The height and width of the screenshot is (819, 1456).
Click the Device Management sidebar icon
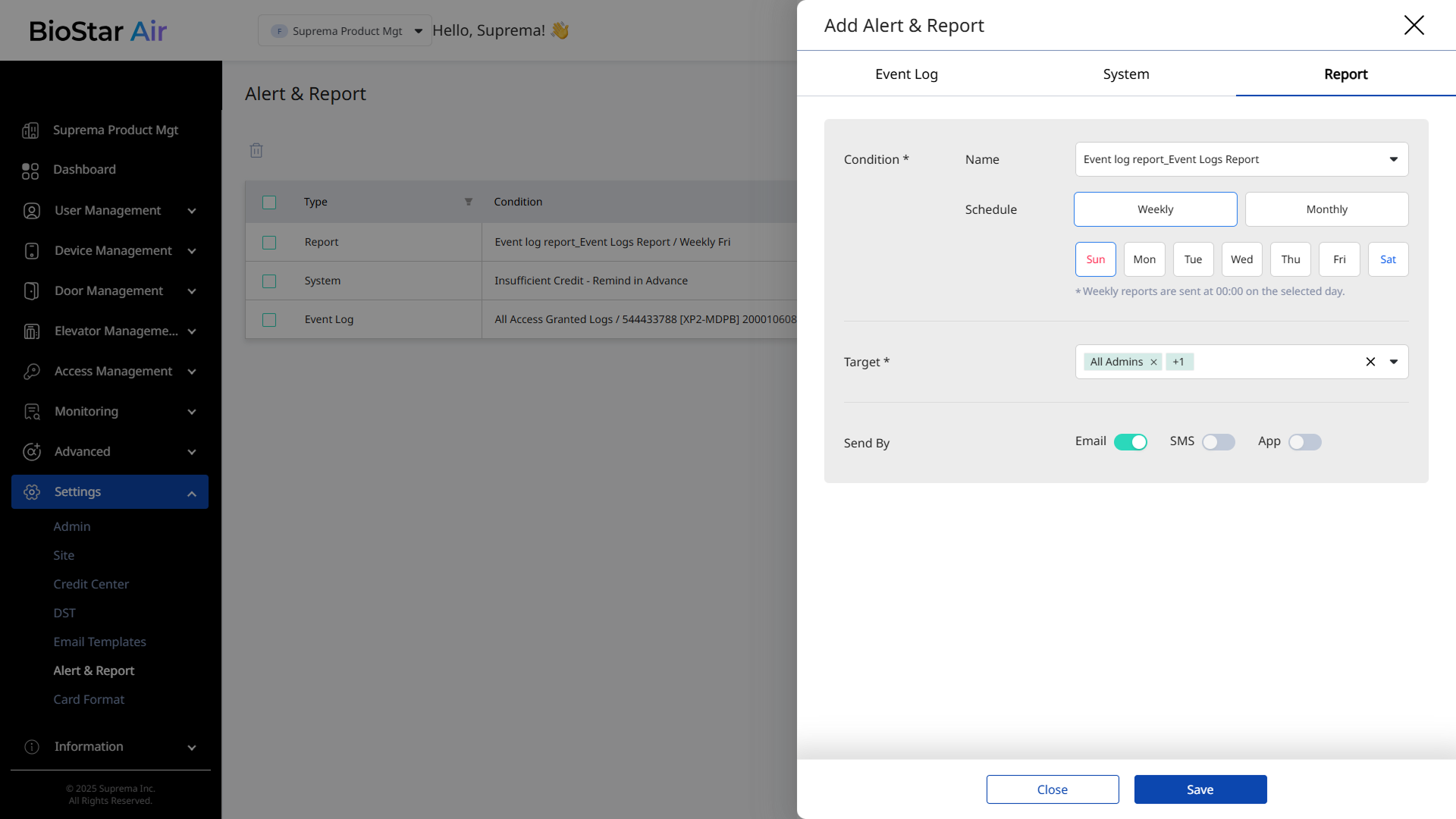coord(31,251)
